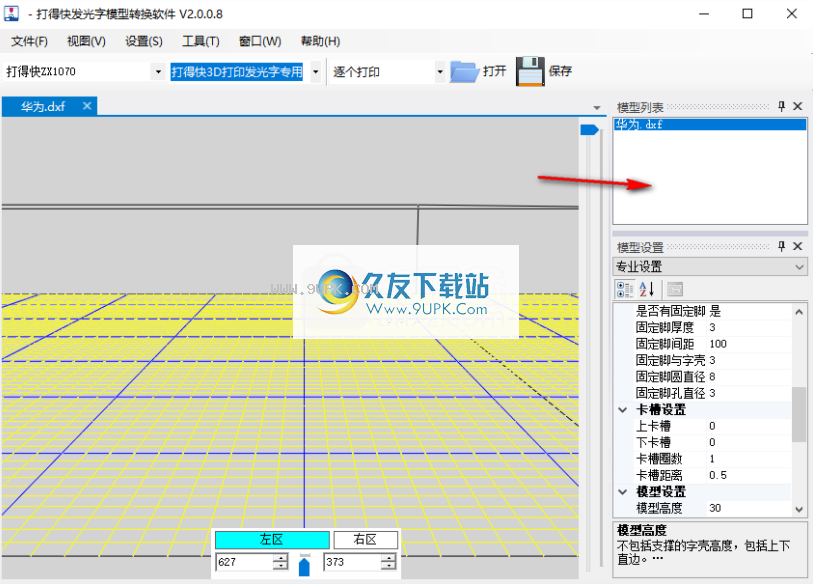Close the 模型设置 panel

(x=798, y=246)
